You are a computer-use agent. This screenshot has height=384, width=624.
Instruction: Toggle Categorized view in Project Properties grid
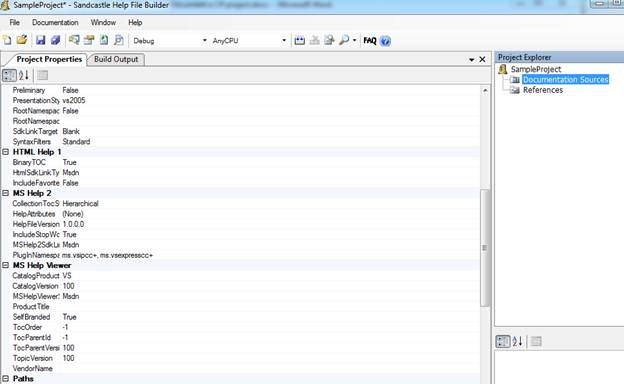[x=9, y=75]
